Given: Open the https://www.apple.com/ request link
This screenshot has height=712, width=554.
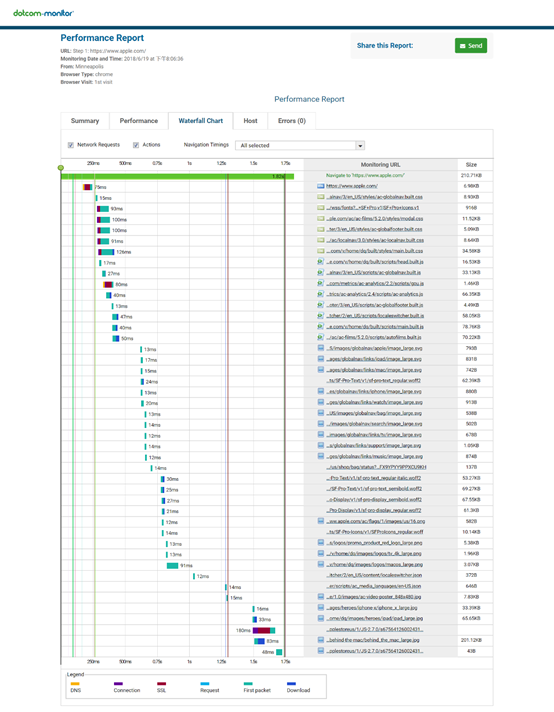Looking at the screenshot, I should point(351,186).
